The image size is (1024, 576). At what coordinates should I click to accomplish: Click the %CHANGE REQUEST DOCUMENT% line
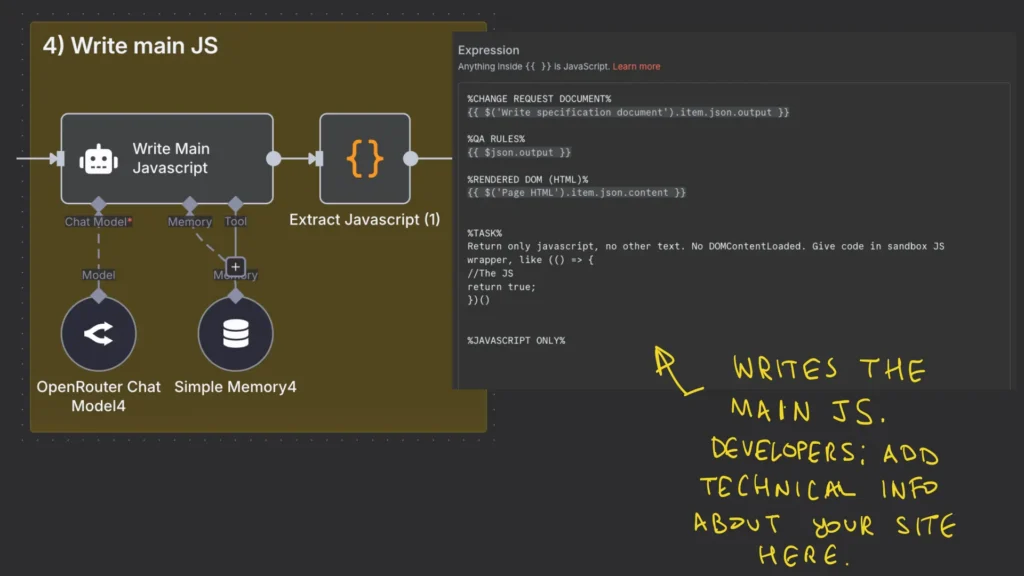click(x=539, y=99)
